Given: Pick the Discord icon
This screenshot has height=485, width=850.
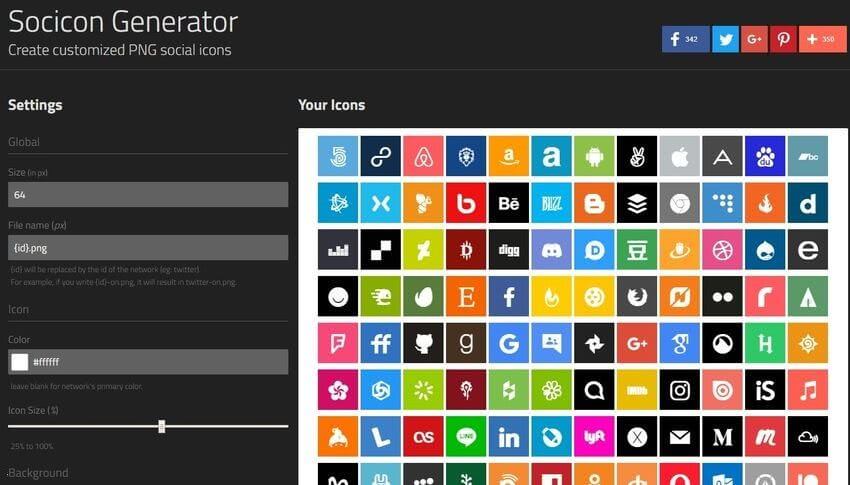Looking at the screenshot, I should click(551, 250).
